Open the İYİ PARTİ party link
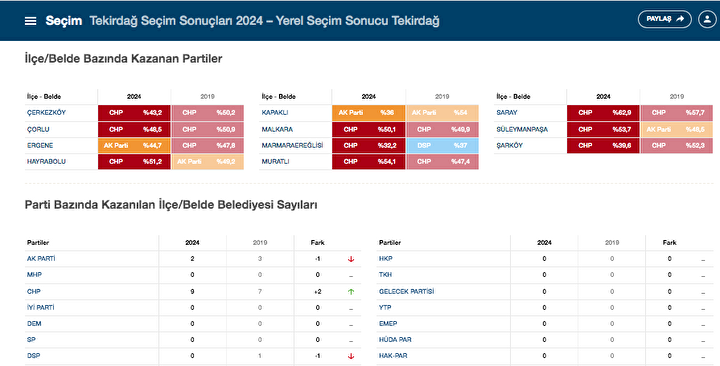The image size is (720, 366). (x=40, y=308)
